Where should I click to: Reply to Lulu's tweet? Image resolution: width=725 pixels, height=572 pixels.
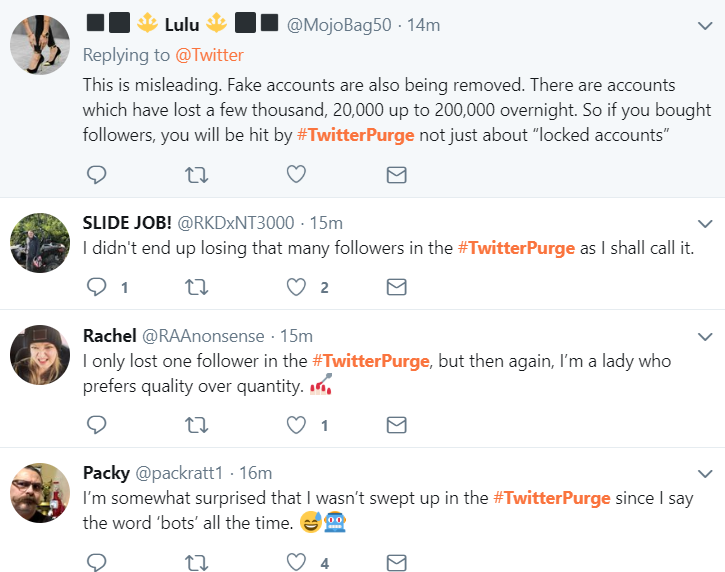pyautogui.click(x=97, y=175)
